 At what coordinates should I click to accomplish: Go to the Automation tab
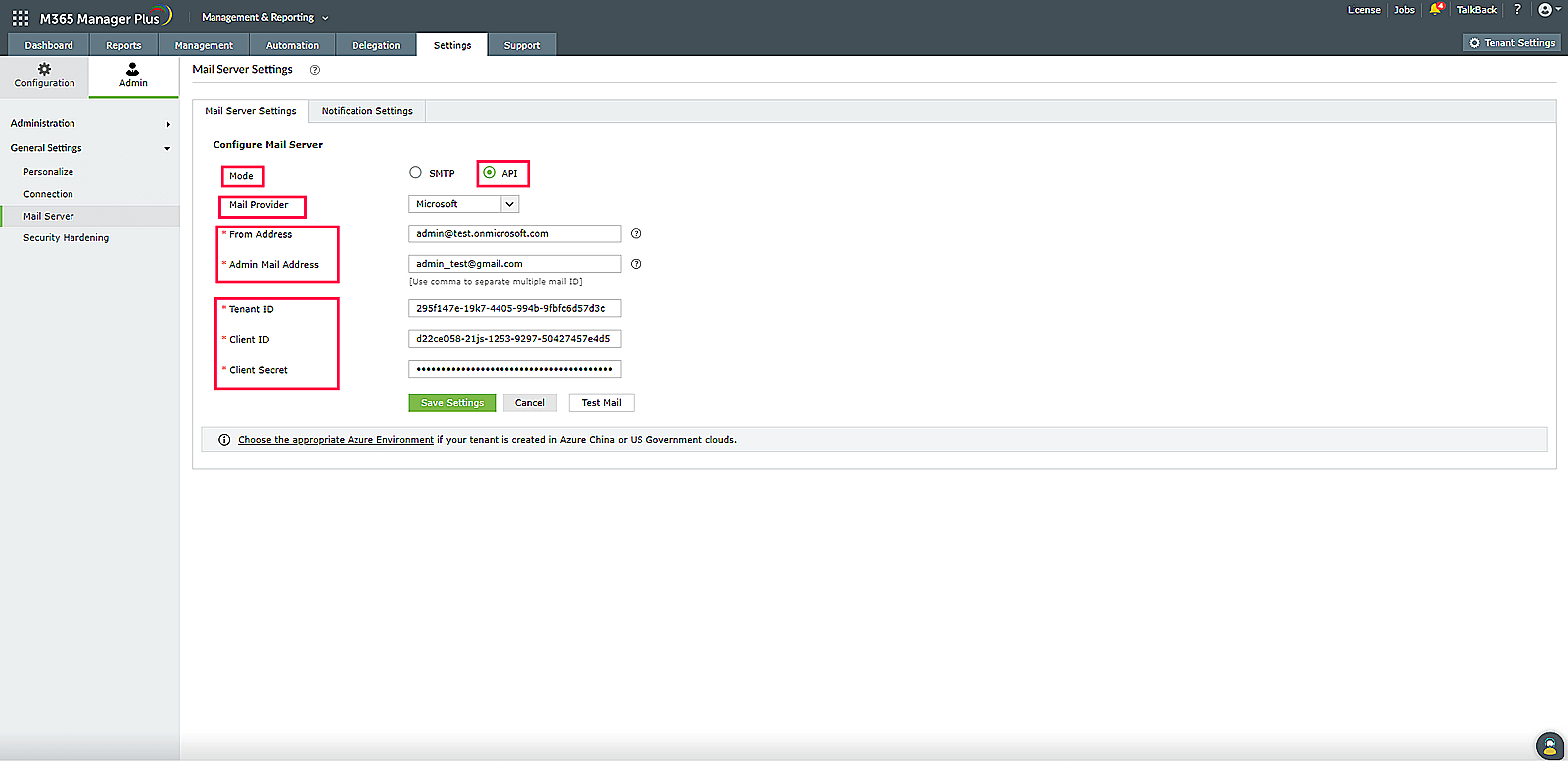tap(292, 45)
